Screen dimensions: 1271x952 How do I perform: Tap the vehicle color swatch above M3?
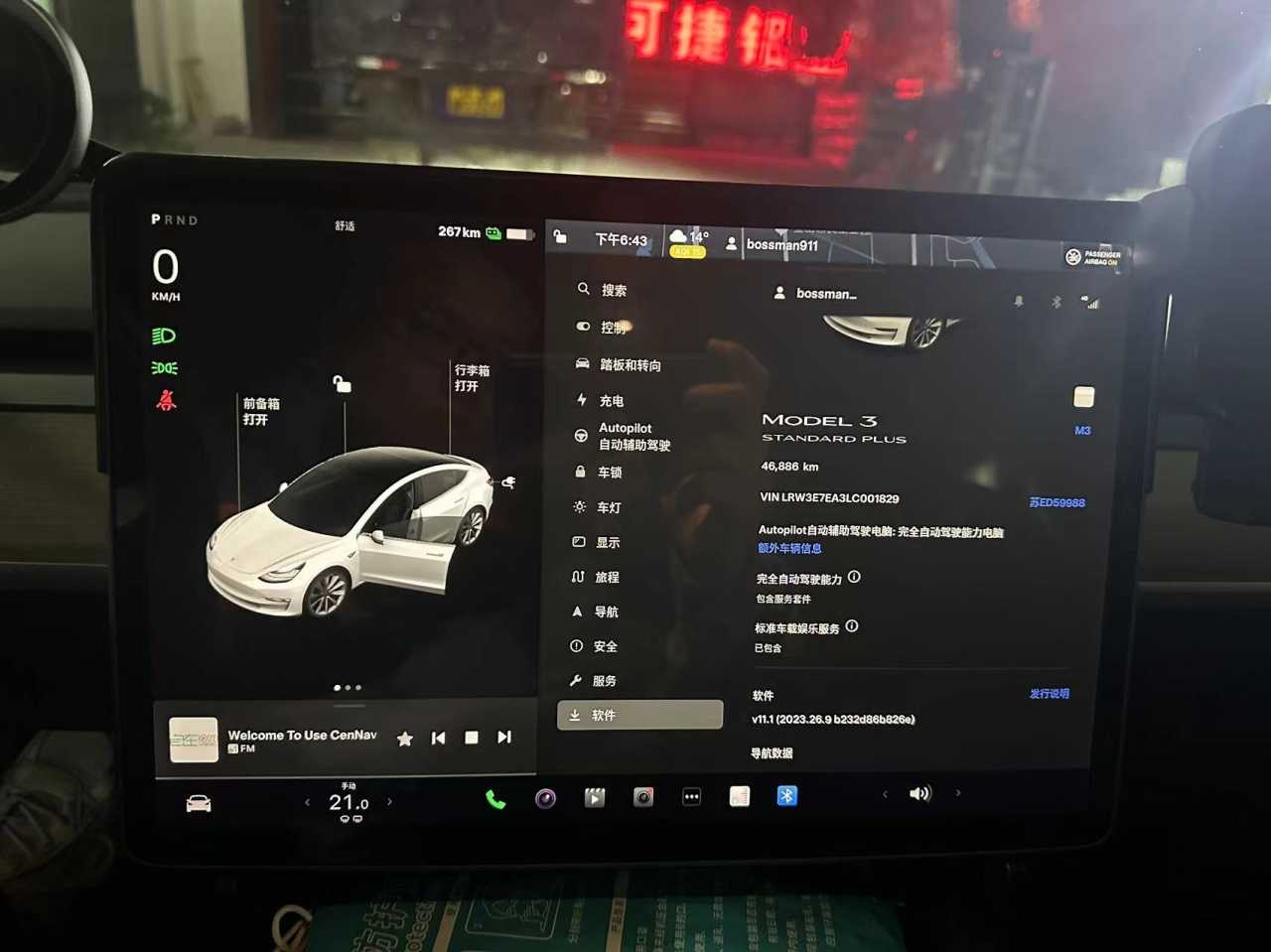1083,397
